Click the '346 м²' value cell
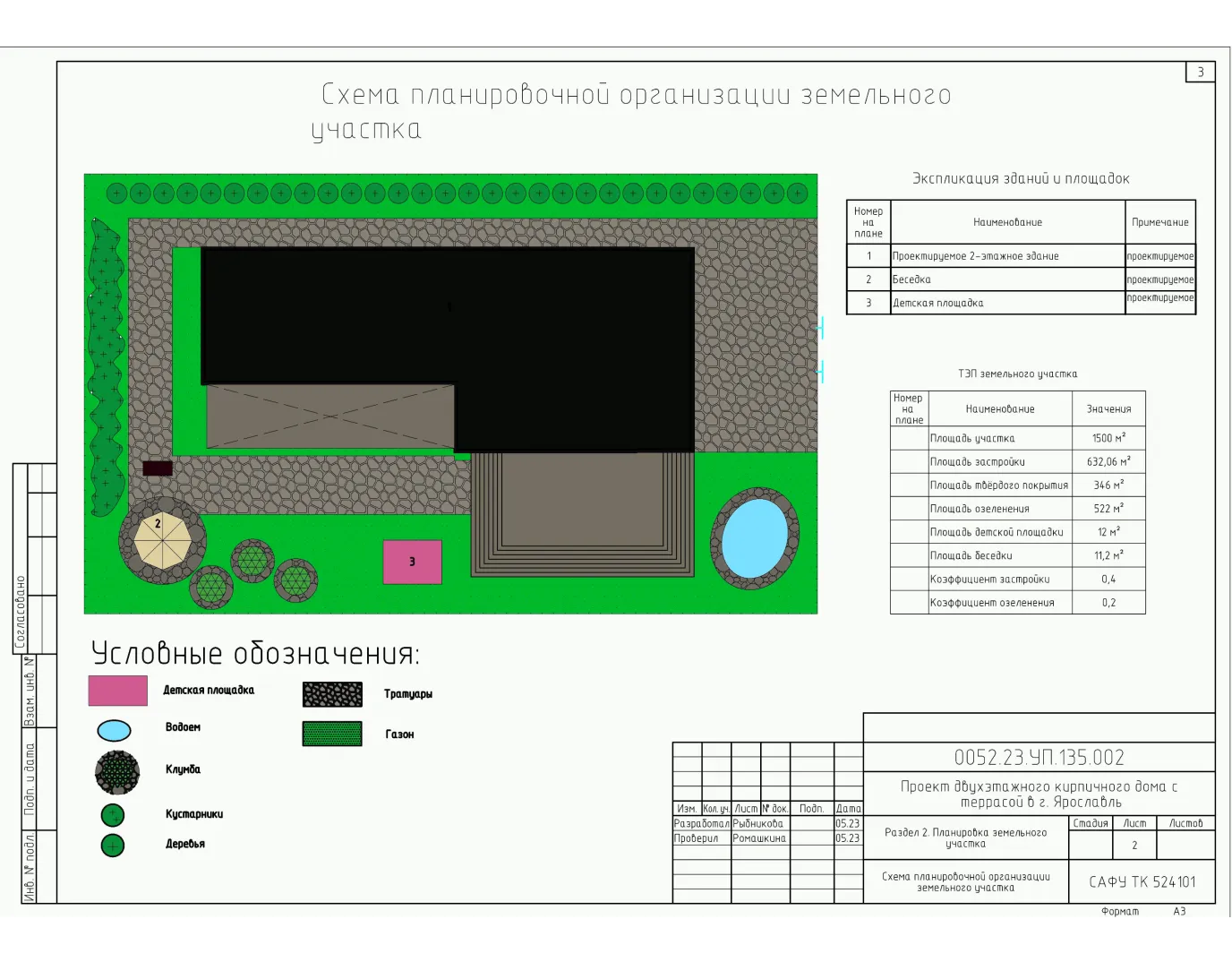Viewport: 1232px width, 962px height. (x=1109, y=484)
